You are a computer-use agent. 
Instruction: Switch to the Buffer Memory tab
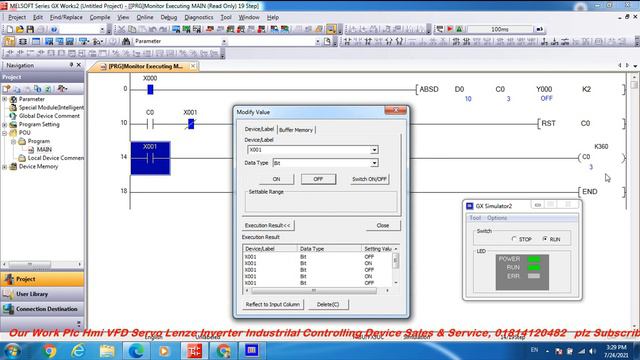pyautogui.click(x=296, y=130)
